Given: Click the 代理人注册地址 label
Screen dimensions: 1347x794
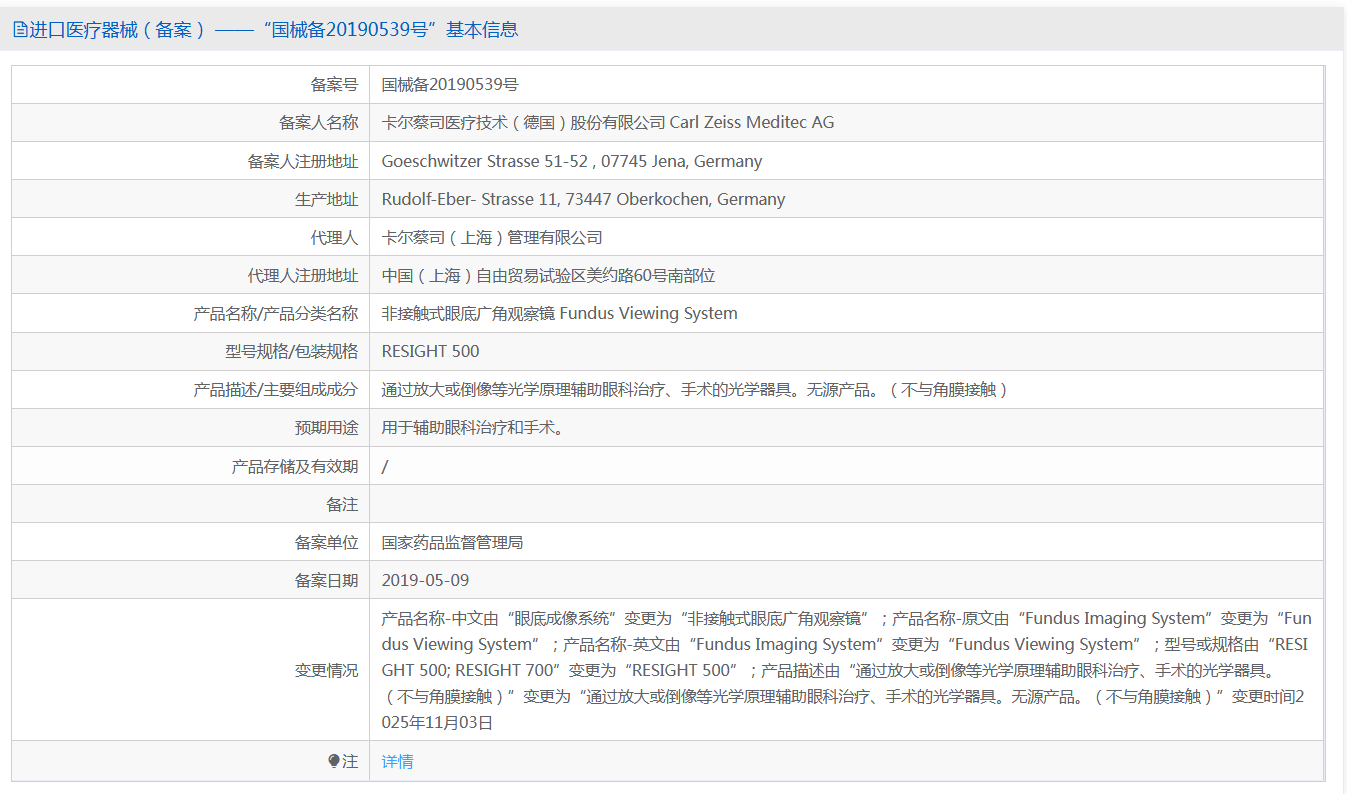Looking at the screenshot, I should click(302, 275).
